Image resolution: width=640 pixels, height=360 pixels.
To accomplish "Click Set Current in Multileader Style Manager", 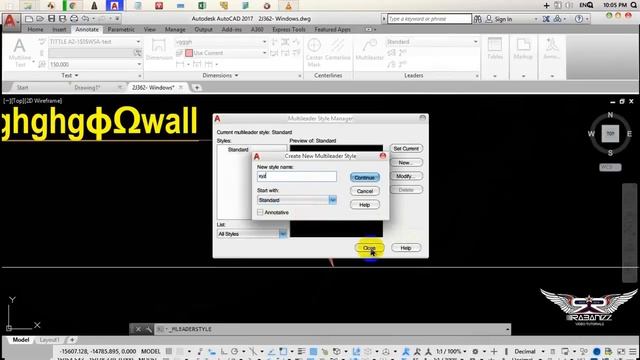I will point(406,149).
